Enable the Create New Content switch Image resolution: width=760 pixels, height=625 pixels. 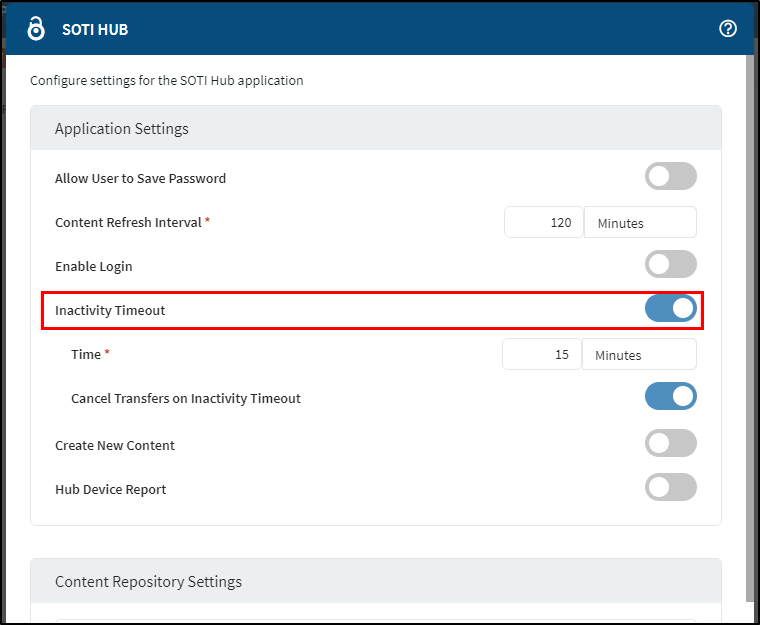tap(670, 443)
